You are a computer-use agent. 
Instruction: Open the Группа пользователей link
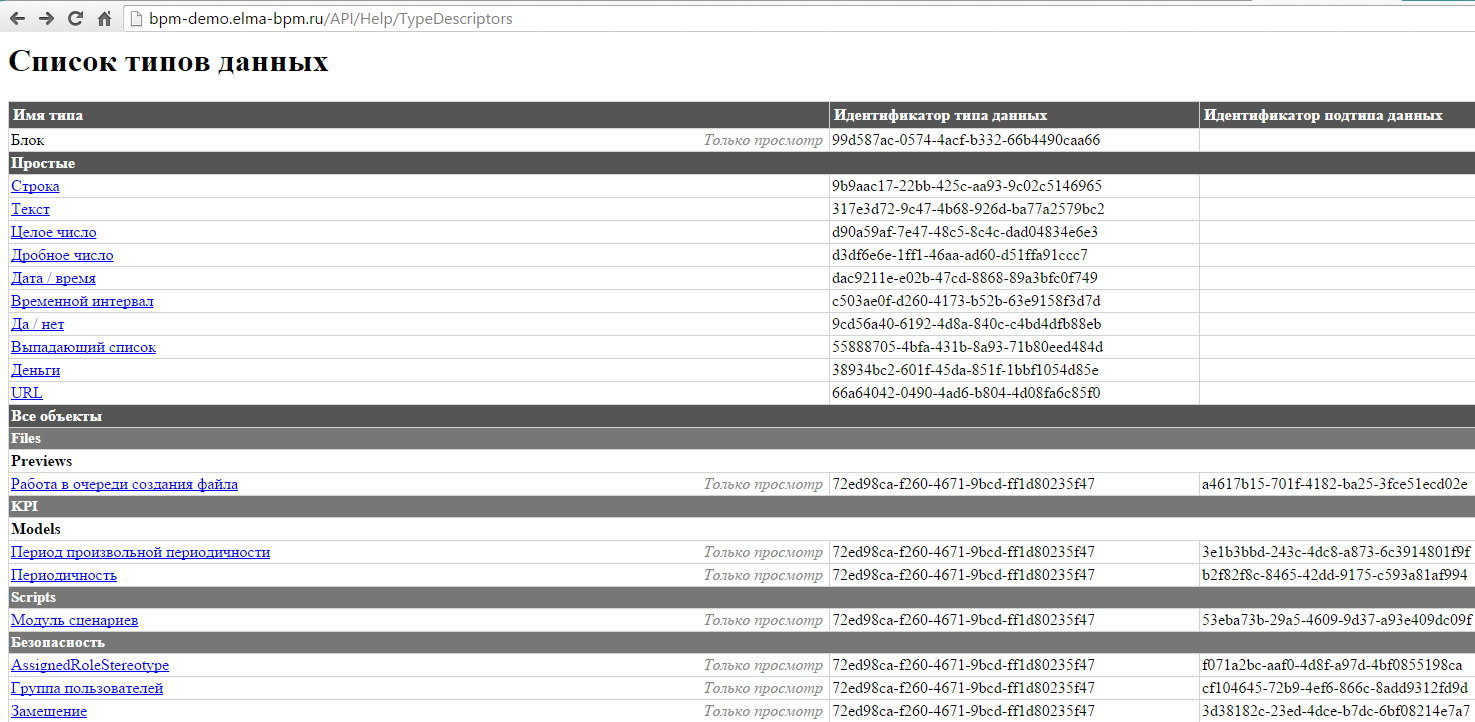coord(87,688)
